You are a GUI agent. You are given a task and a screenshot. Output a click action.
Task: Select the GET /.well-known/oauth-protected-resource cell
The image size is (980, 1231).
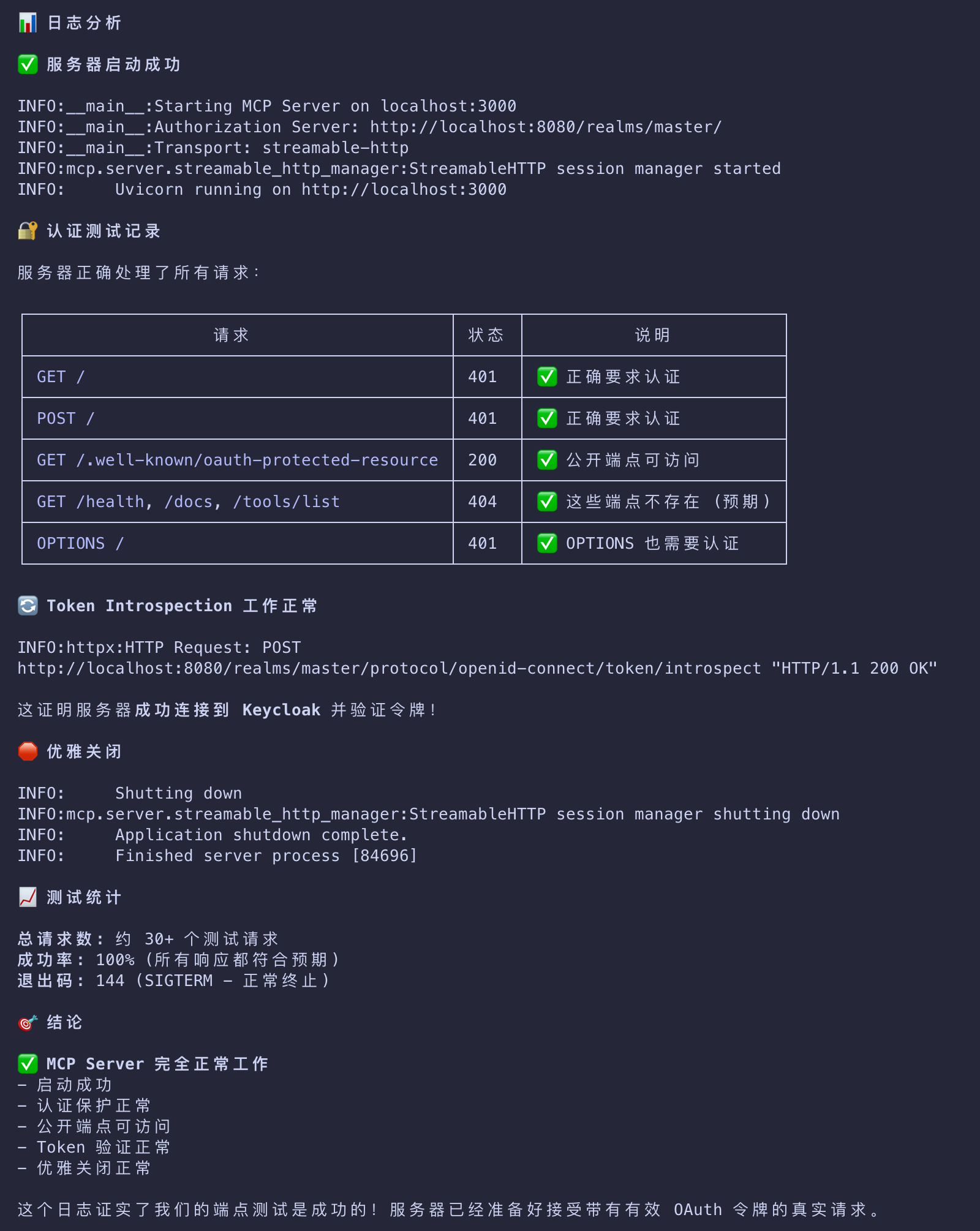(237, 460)
